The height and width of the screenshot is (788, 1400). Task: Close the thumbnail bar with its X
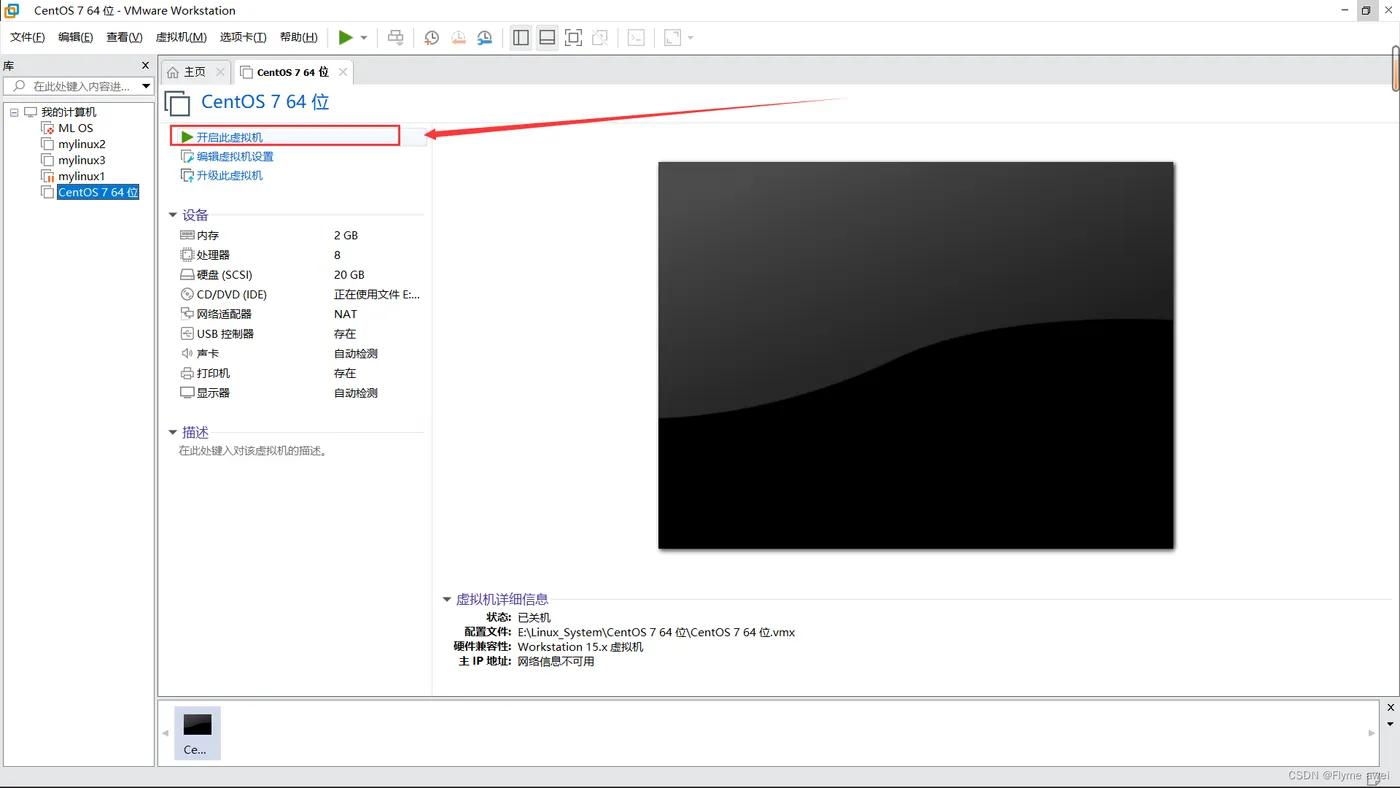point(1390,708)
